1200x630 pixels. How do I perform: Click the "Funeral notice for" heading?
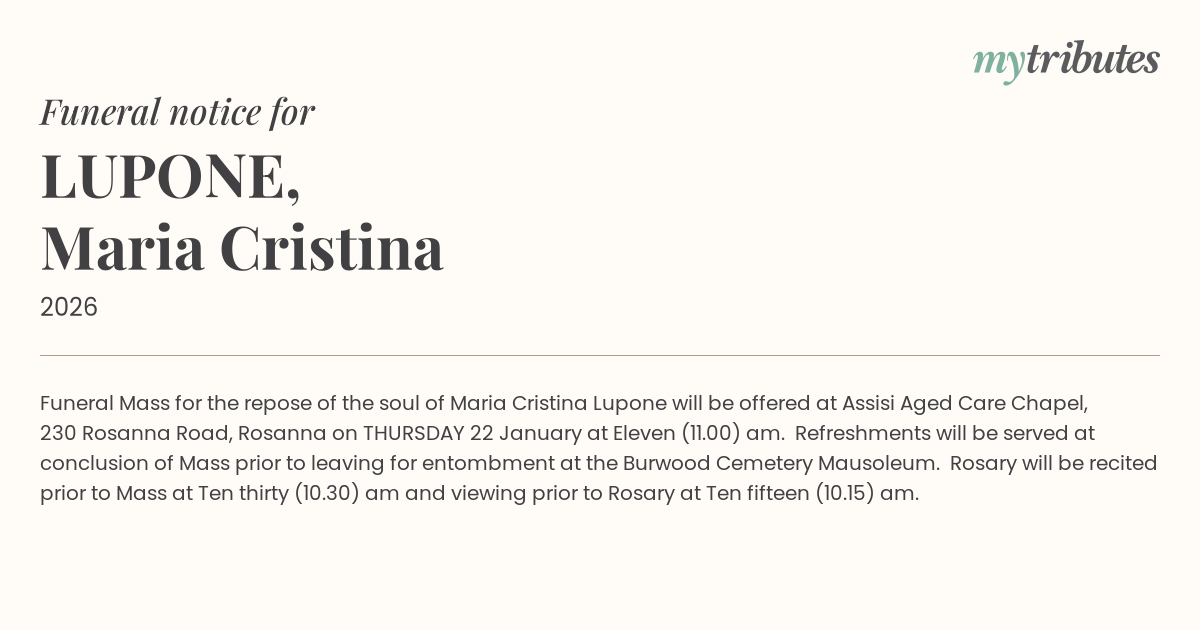177,112
